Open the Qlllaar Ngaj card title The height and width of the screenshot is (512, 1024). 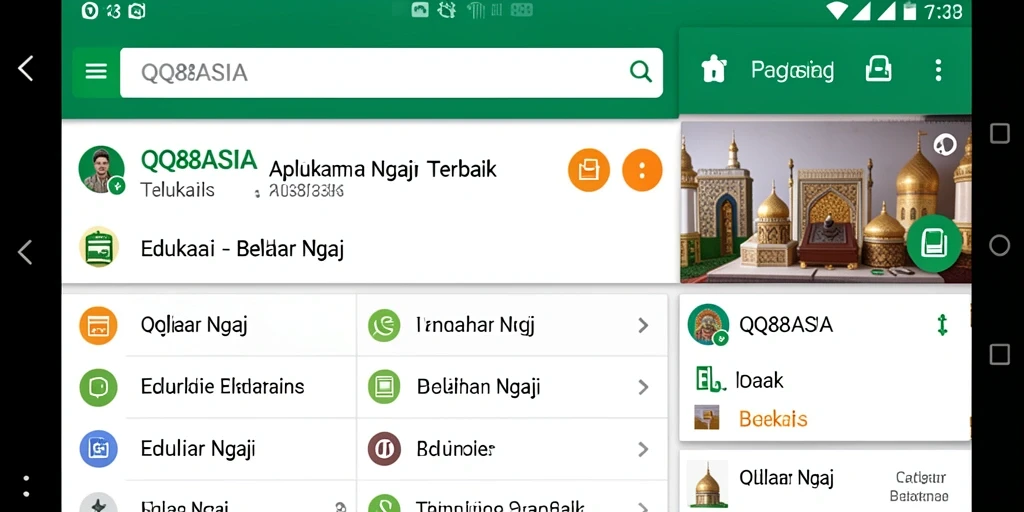pyautogui.click(x=787, y=478)
